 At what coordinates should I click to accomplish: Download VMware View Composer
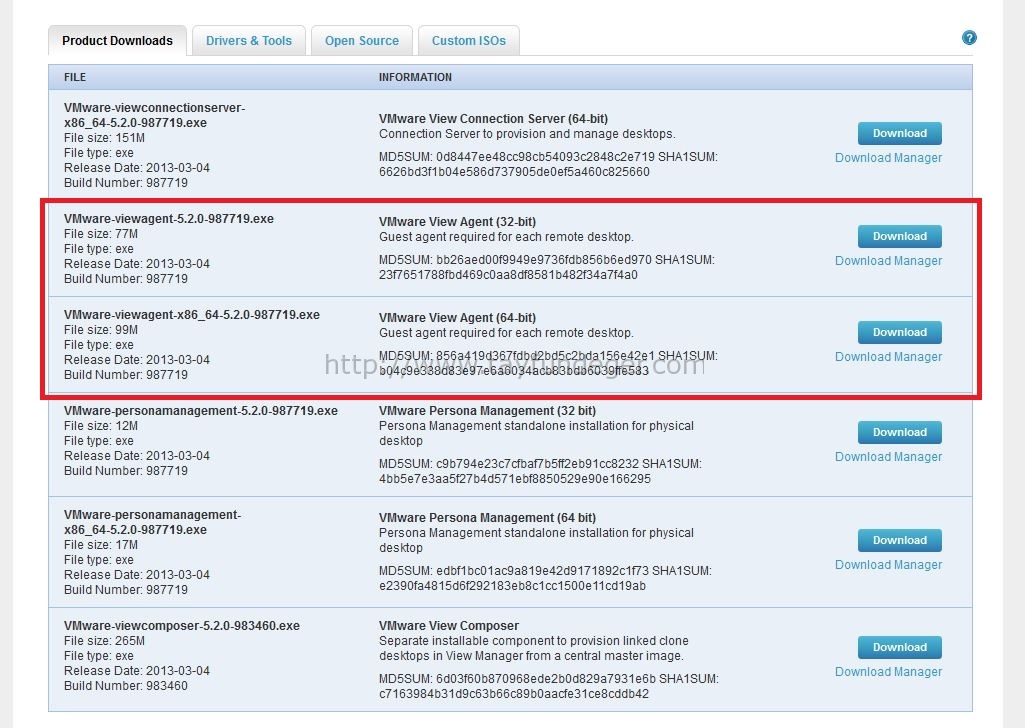pyautogui.click(x=899, y=648)
